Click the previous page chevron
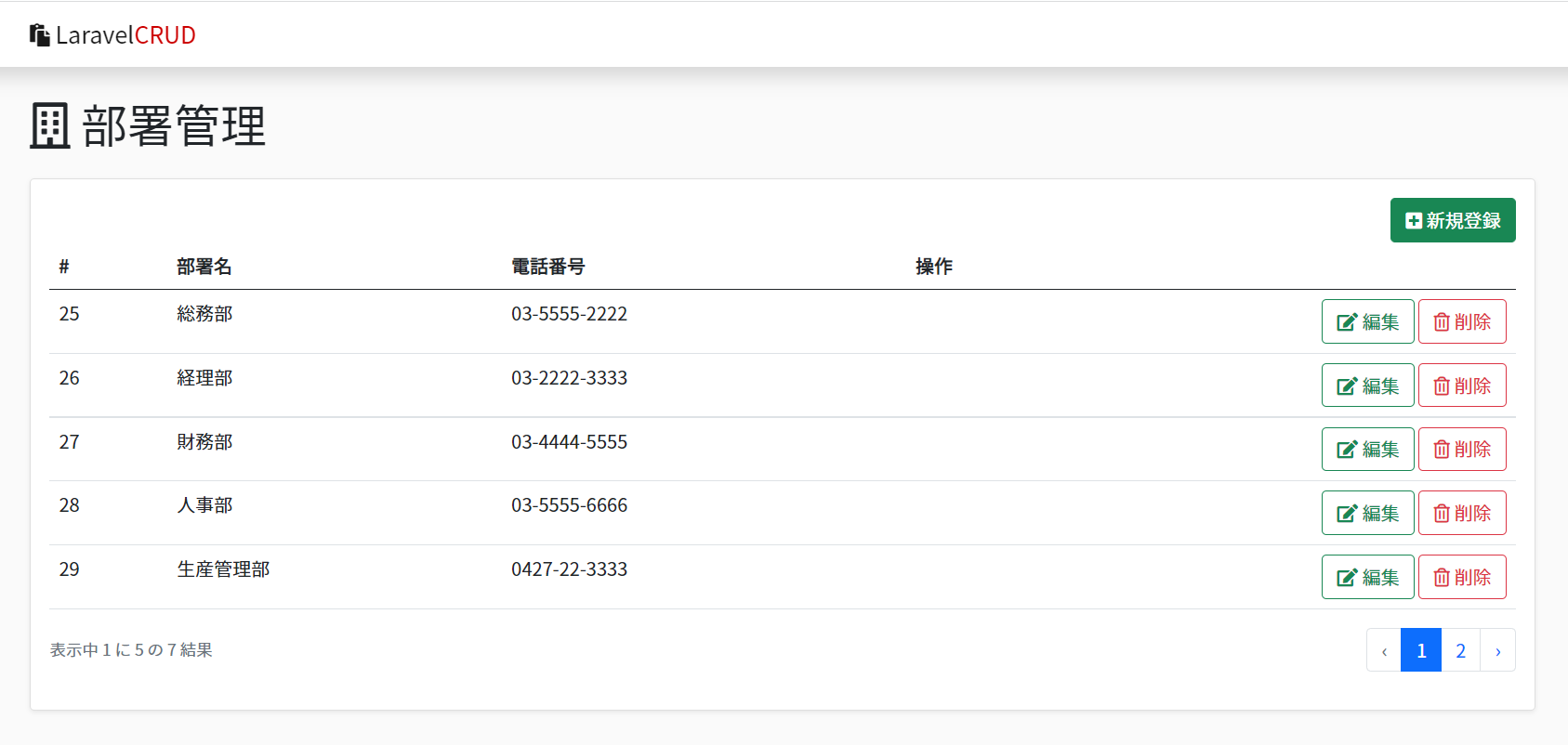The image size is (1568, 745). 1384,650
